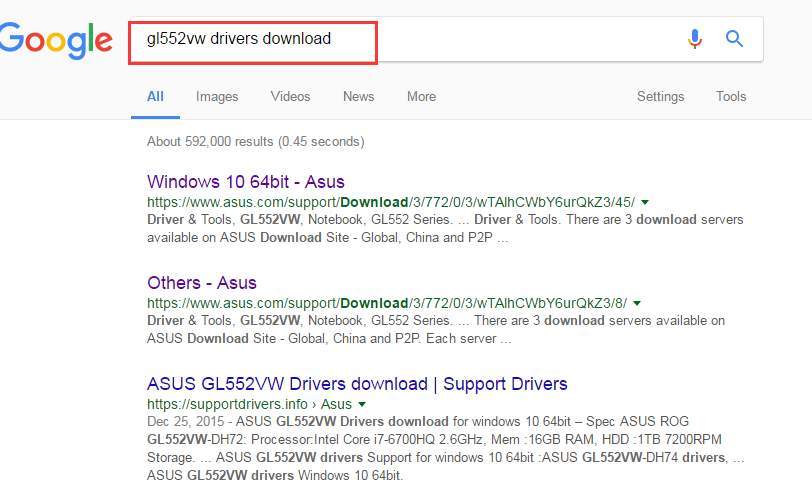
Task: Expand dropdown arrow next to the asus.com URL ending /45/
Action: click(x=645, y=202)
